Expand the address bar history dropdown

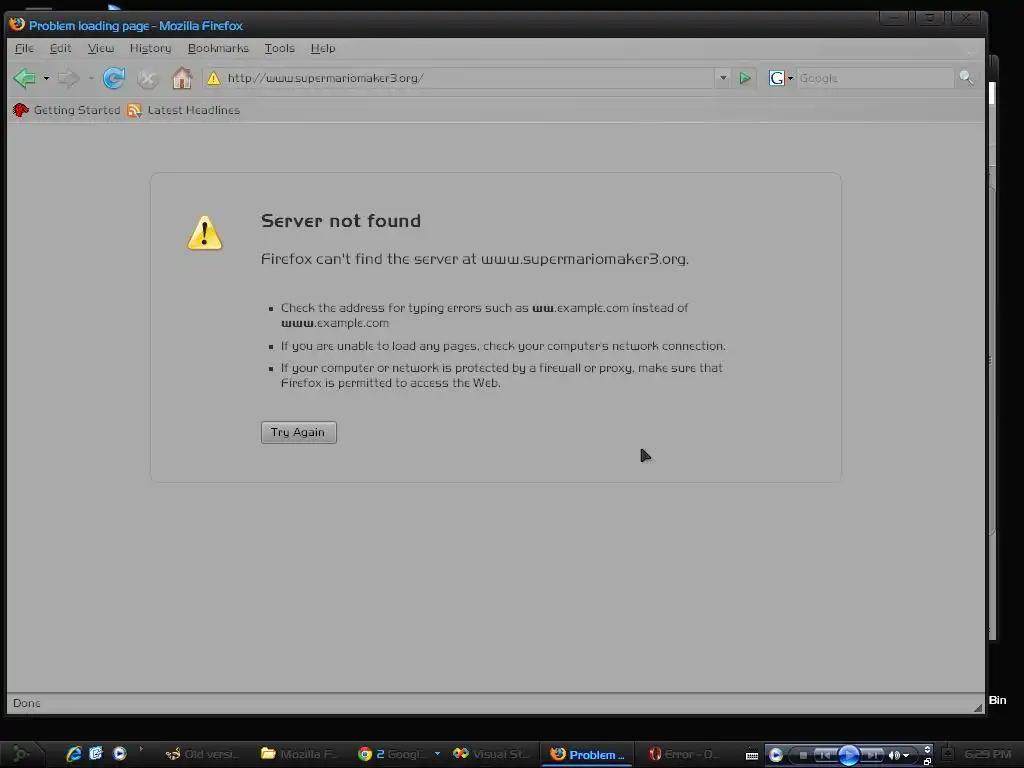(723, 78)
